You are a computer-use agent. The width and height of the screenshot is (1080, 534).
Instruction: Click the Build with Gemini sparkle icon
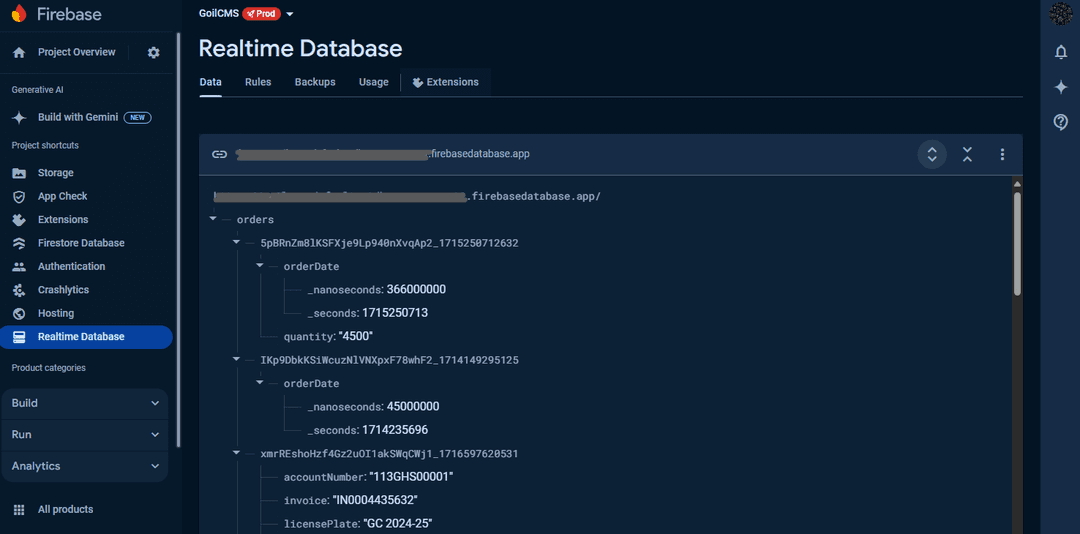(x=19, y=117)
